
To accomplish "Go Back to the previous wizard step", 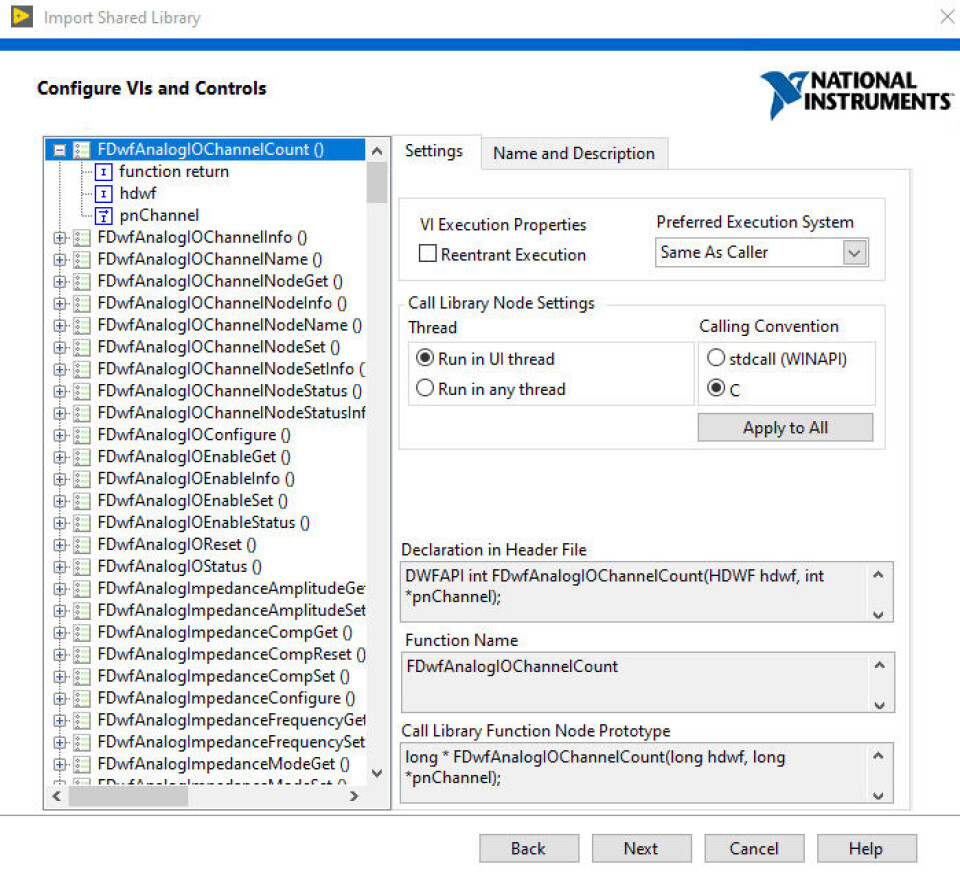I will click(528, 849).
